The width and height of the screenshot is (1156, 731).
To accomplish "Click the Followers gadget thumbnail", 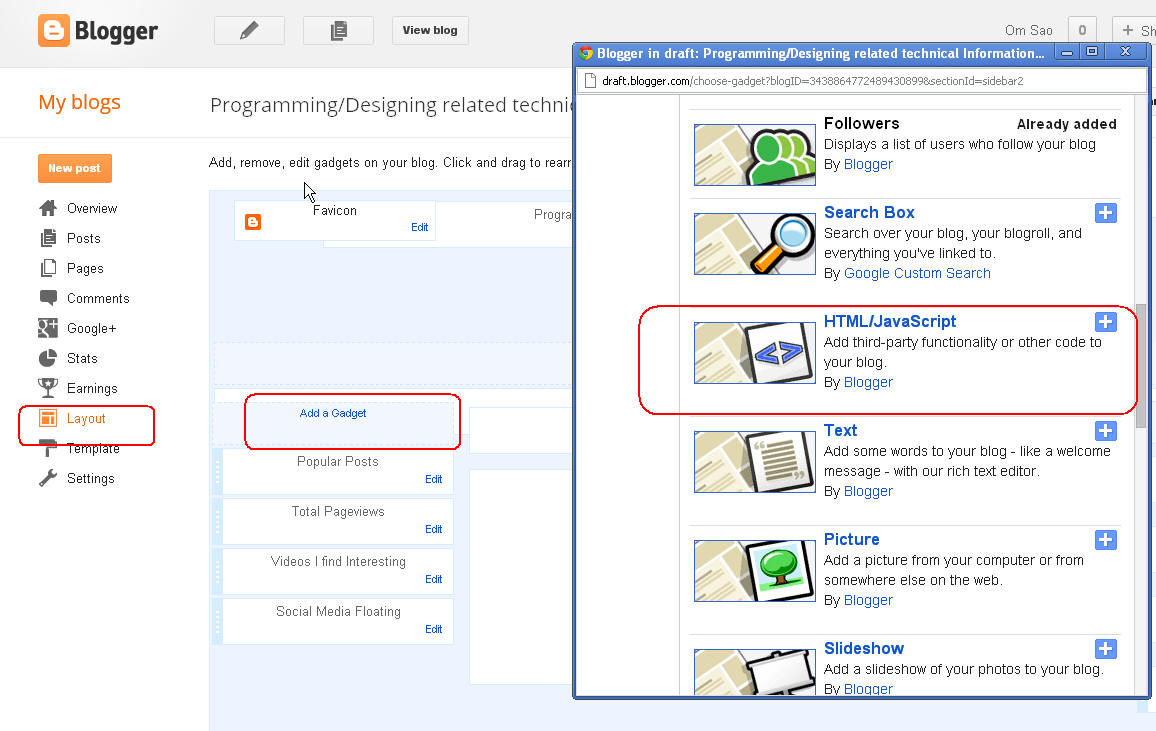I will pyautogui.click(x=754, y=155).
